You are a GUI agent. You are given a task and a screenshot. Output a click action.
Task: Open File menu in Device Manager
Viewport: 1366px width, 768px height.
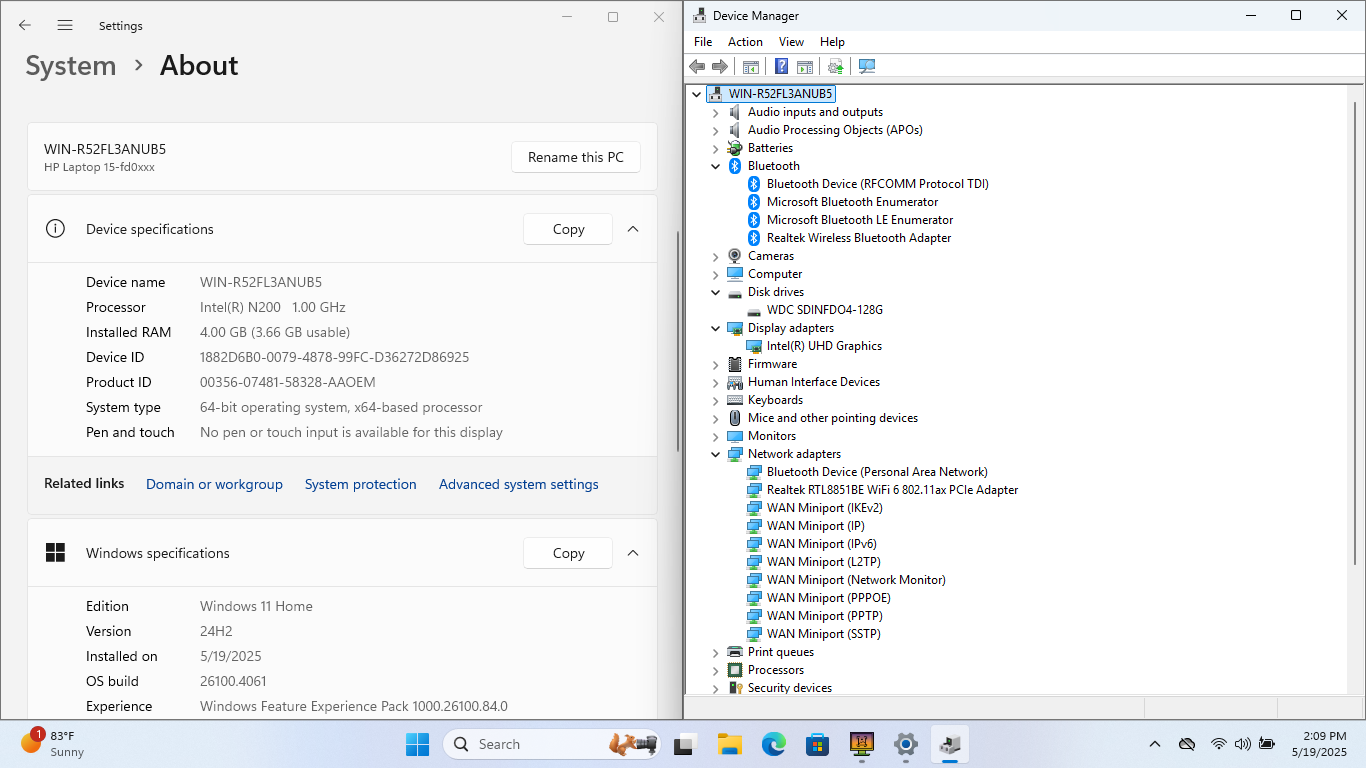pyautogui.click(x=703, y=42)
